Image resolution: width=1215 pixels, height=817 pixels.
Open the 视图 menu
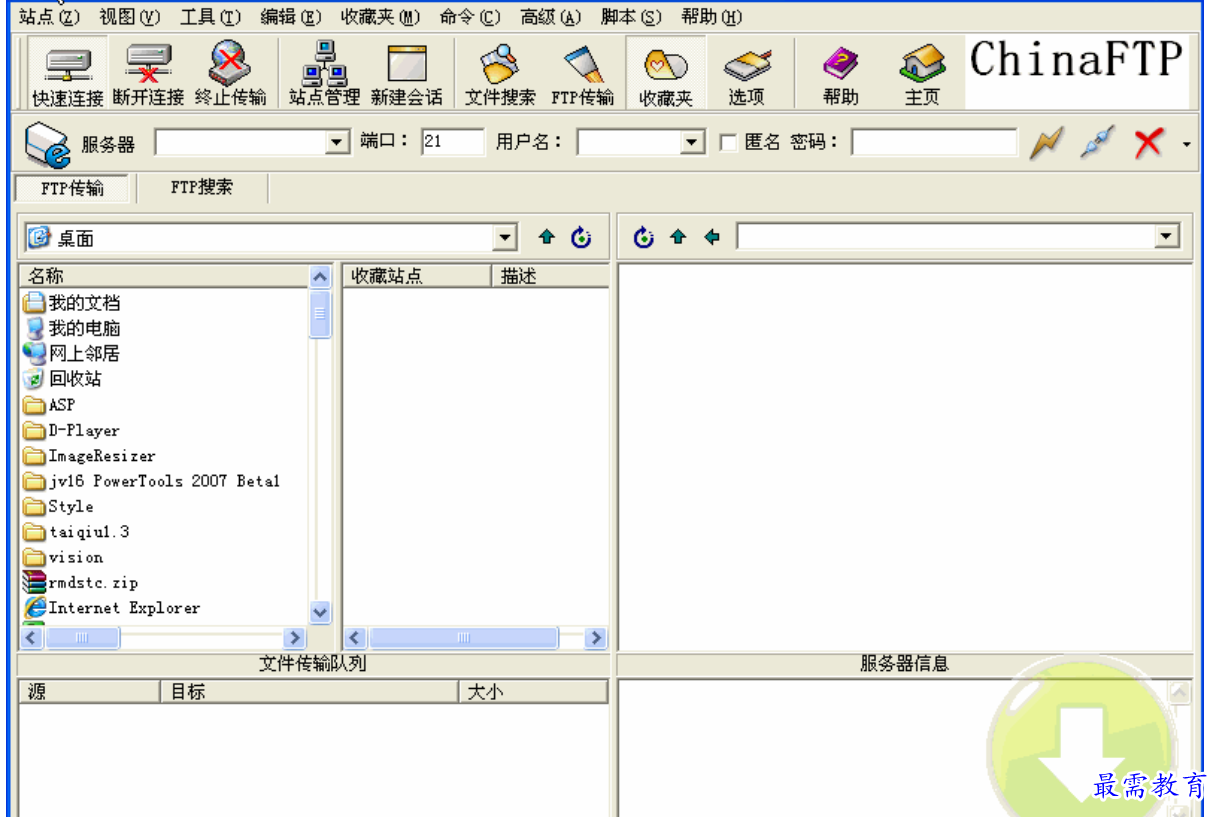[x=130, y=17]
